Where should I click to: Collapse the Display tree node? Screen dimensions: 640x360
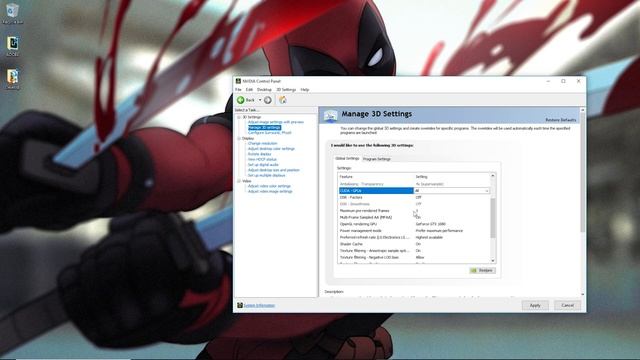coord(239,139)
